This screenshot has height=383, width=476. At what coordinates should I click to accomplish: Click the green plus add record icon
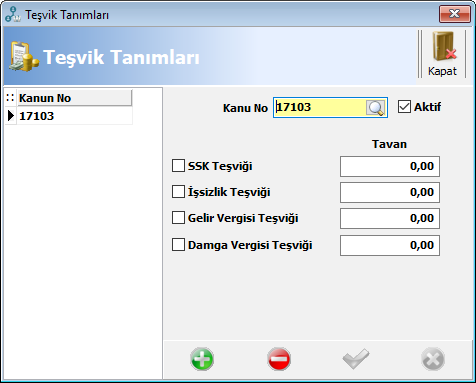click(202, 359)
